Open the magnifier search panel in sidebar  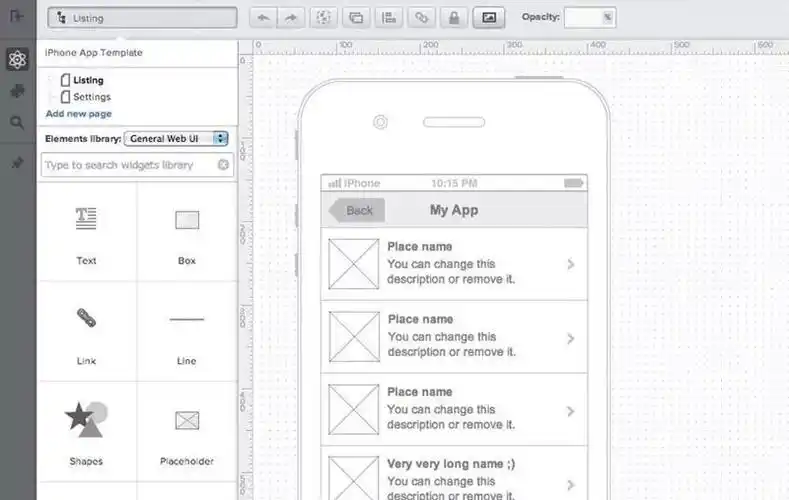(17, 123)
